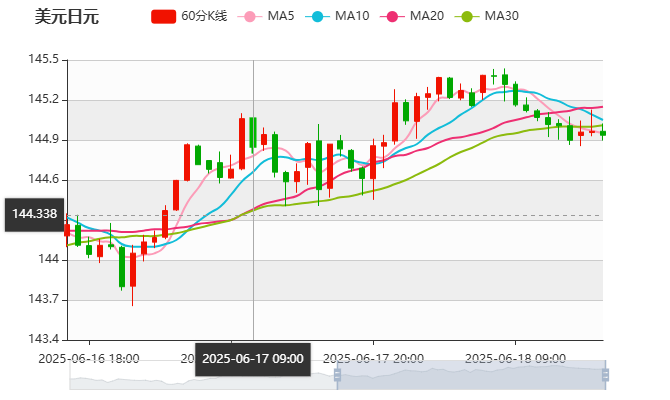Click the 144.9 y-axis label
The width and height of the screenshot is (670, 400).
43,139
